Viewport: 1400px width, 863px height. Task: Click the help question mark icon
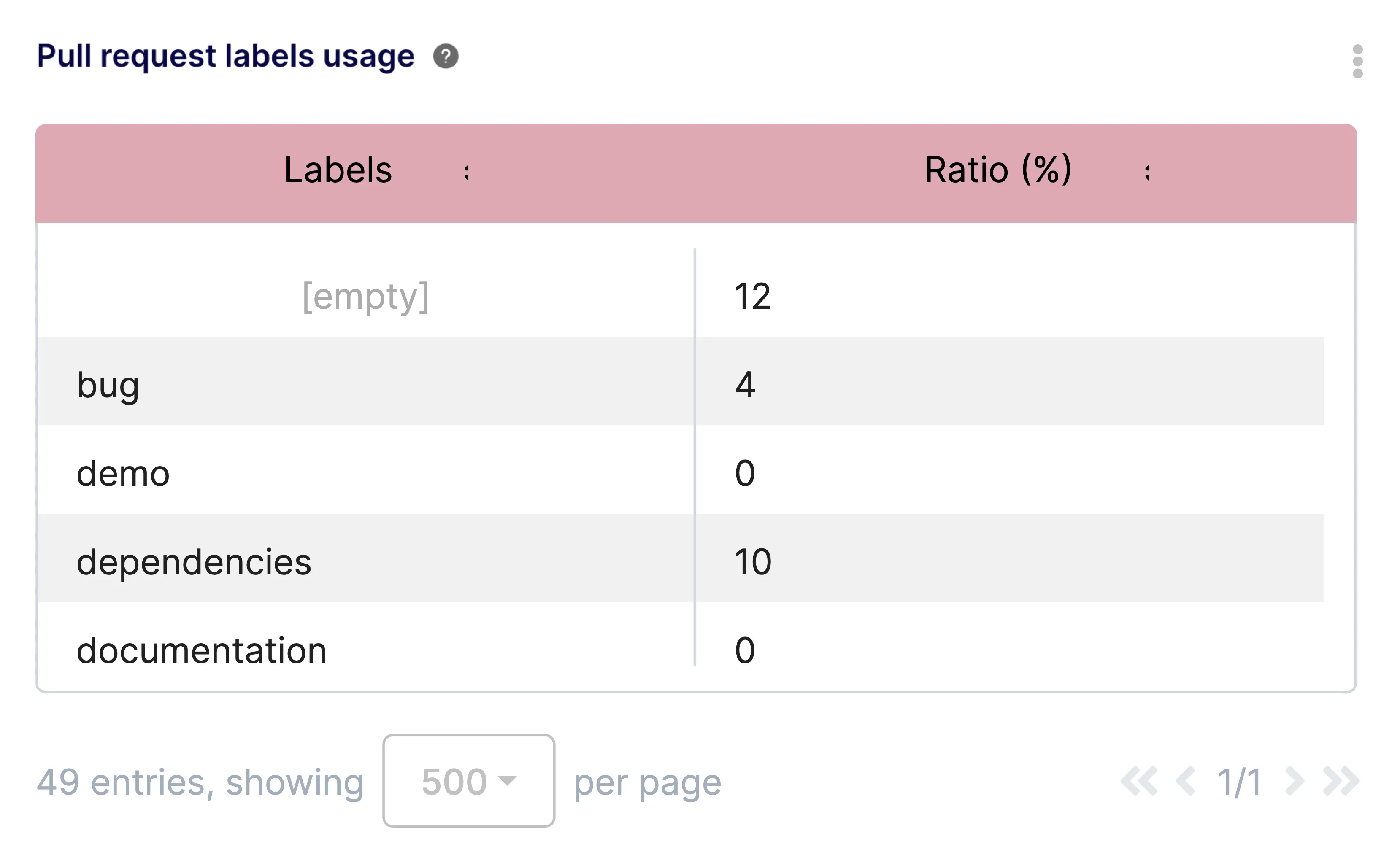pos(445,57)
